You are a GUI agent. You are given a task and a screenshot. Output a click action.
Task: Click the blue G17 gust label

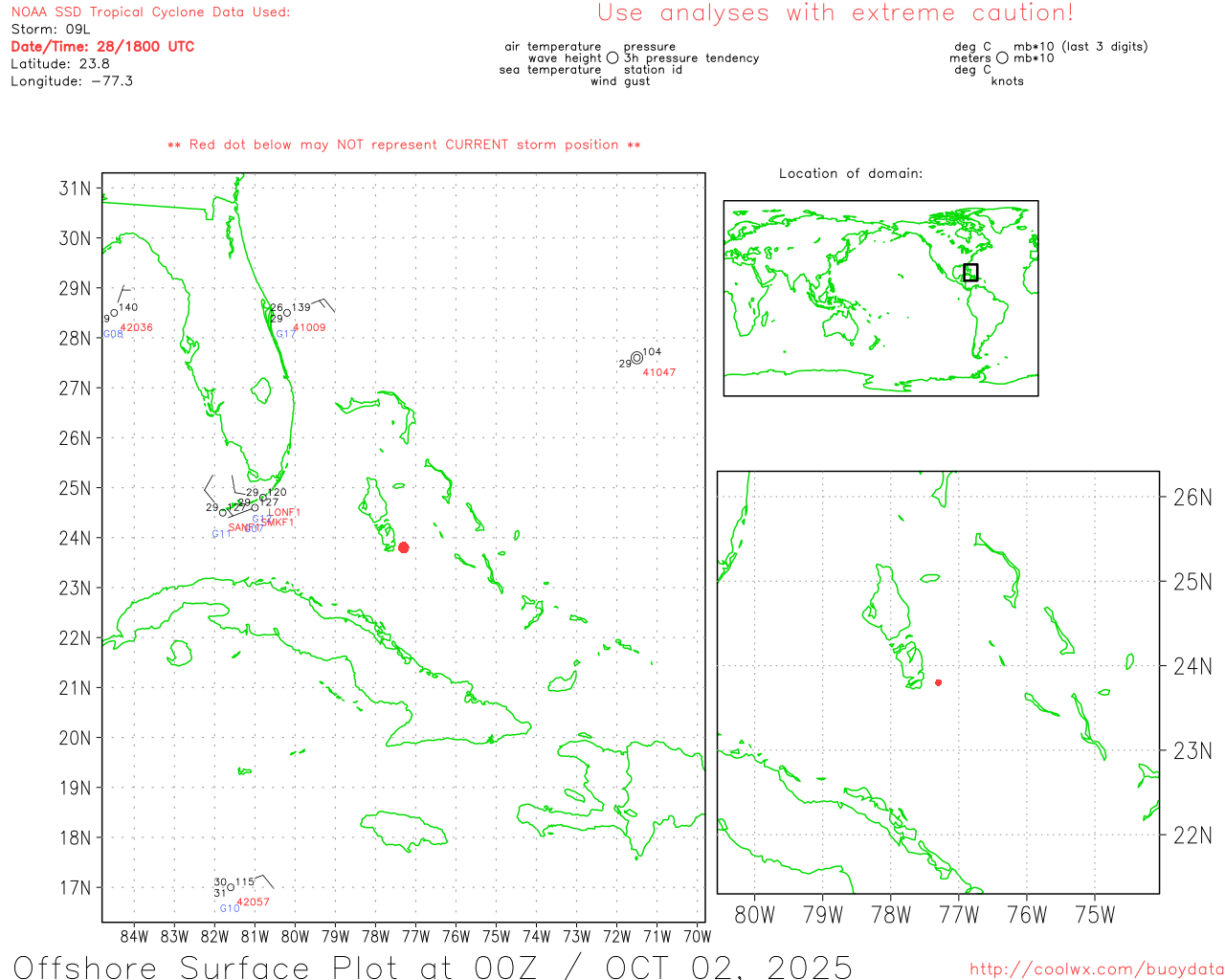coord(286,334)
